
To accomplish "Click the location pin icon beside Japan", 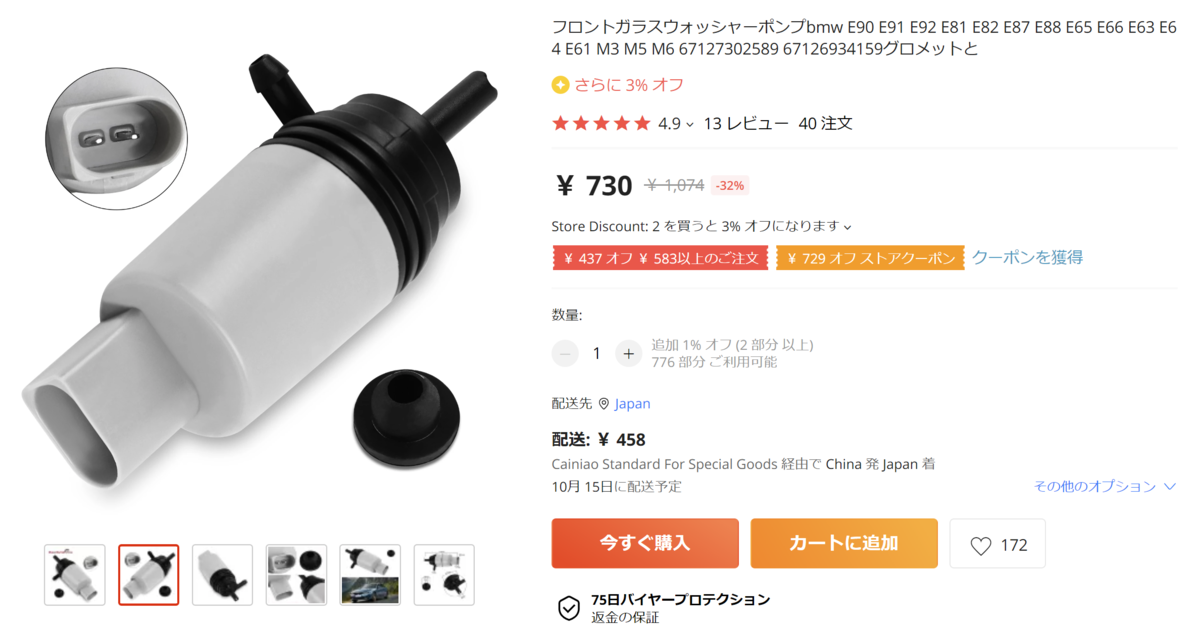I will (x=603, y=404).
